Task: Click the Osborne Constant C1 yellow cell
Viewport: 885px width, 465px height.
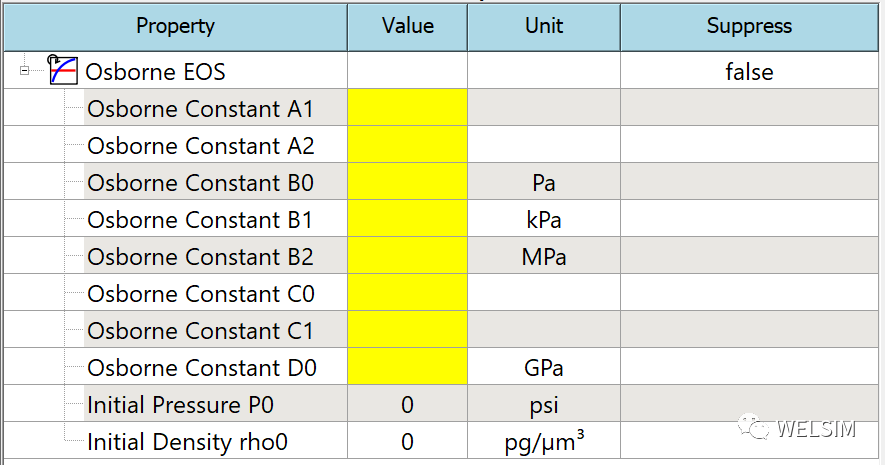Action: (408, 330)
